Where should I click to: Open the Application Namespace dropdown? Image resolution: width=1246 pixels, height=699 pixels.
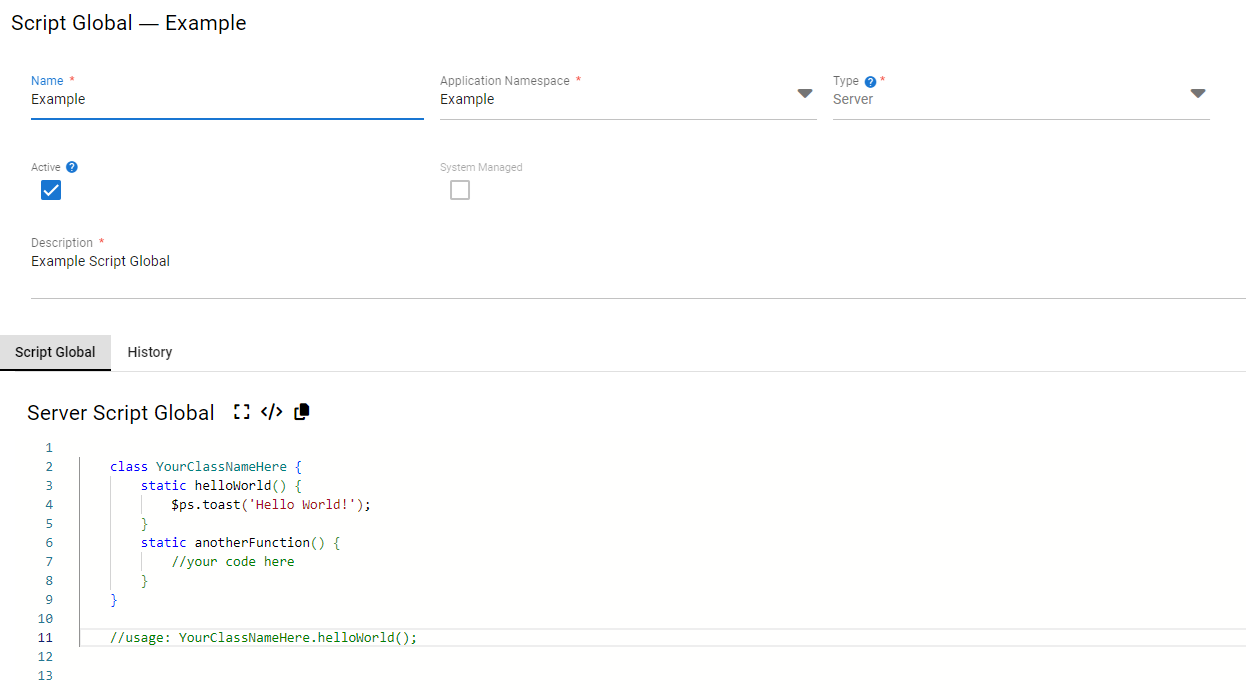805,93
